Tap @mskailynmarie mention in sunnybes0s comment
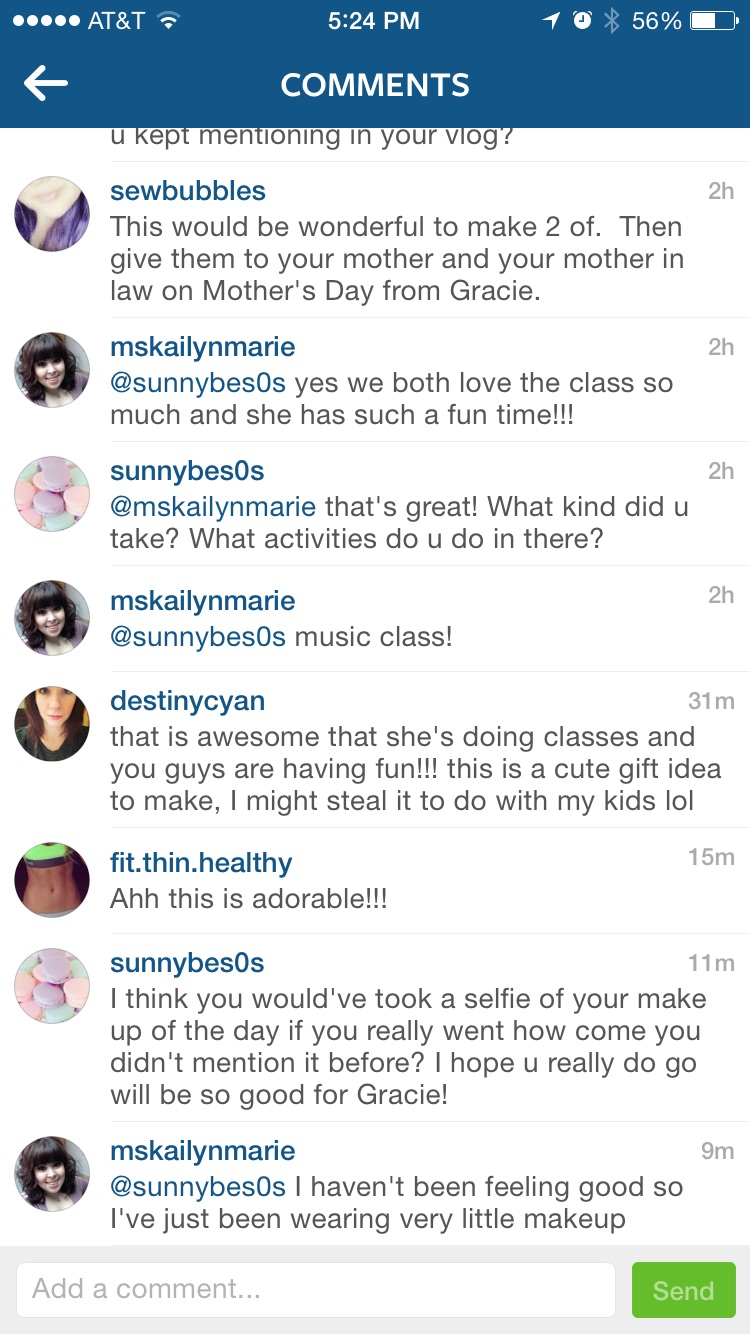Image resolution: width=750 pixels, height=1334 pixels. pyautogui.click(x=213, y=507)
